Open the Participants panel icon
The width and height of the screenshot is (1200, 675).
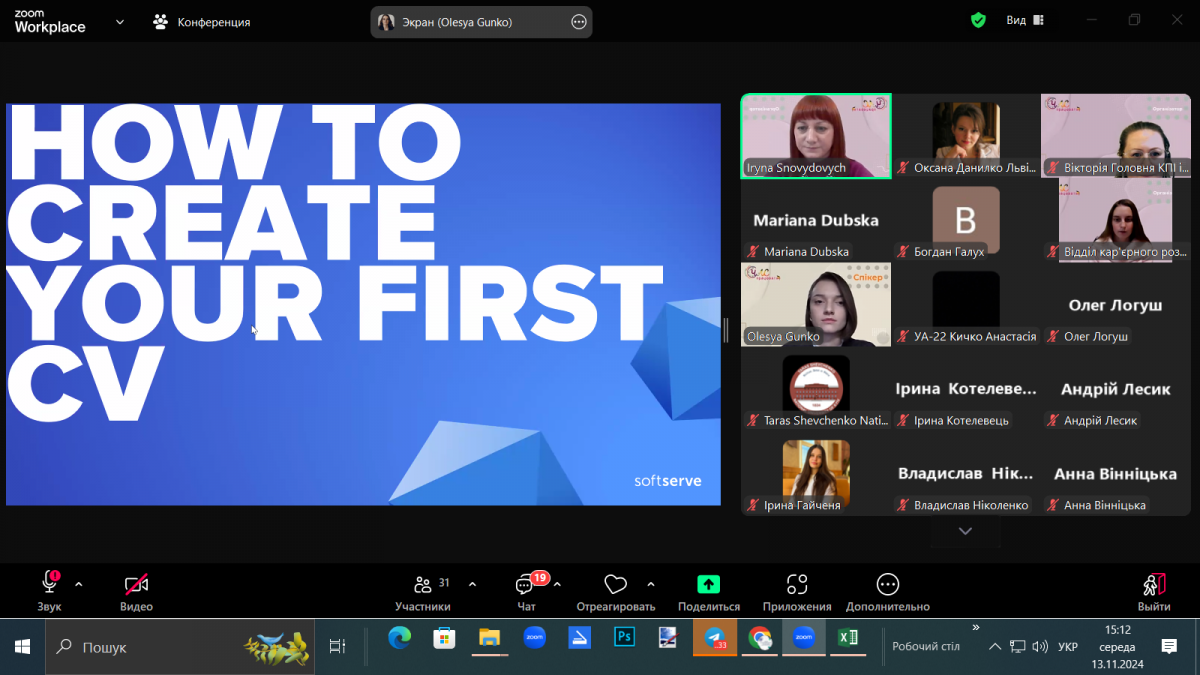(423, 585)
